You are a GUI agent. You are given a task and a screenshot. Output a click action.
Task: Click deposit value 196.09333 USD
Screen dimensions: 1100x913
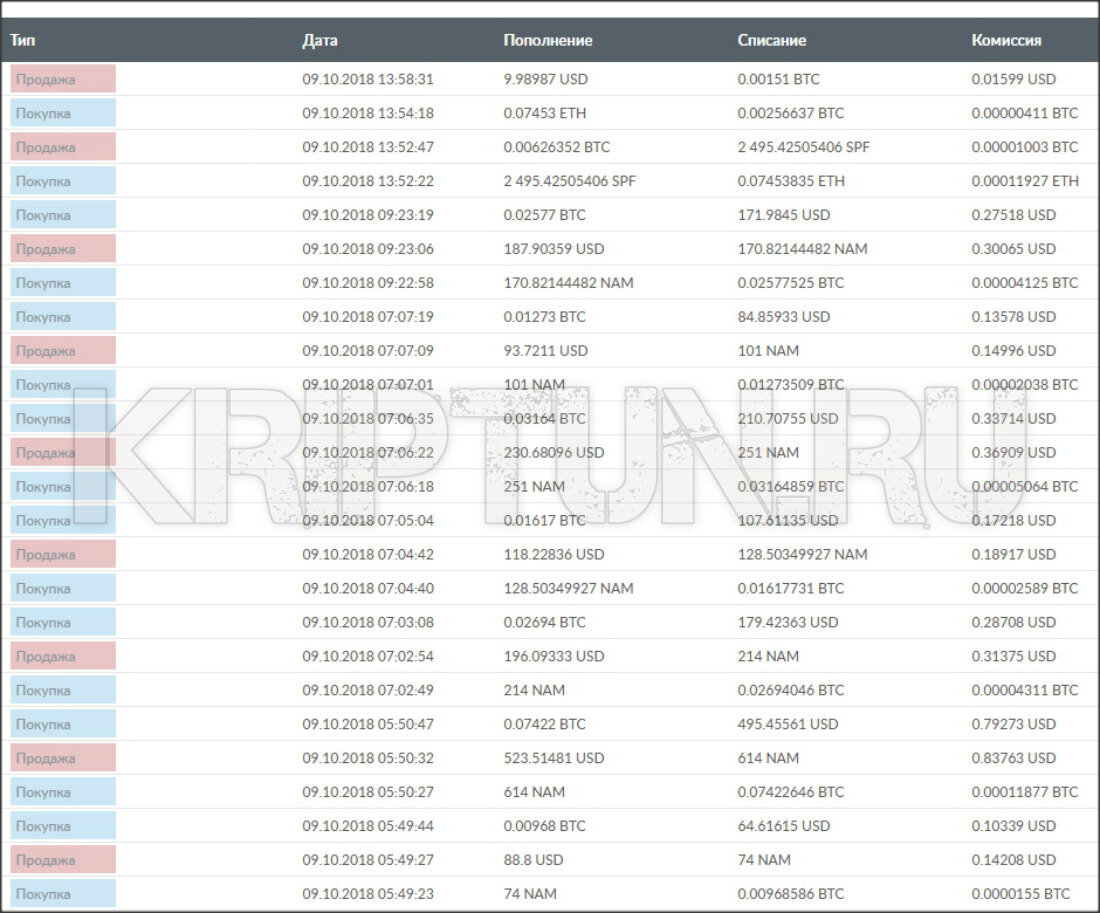554,656
